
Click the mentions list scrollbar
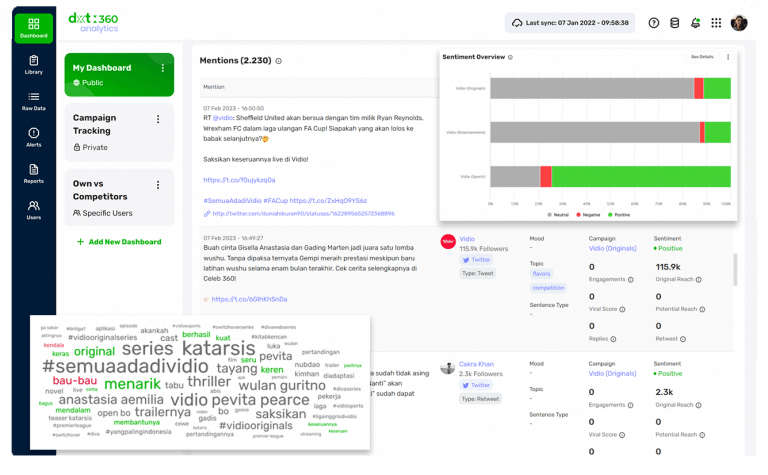click(735, 269)
